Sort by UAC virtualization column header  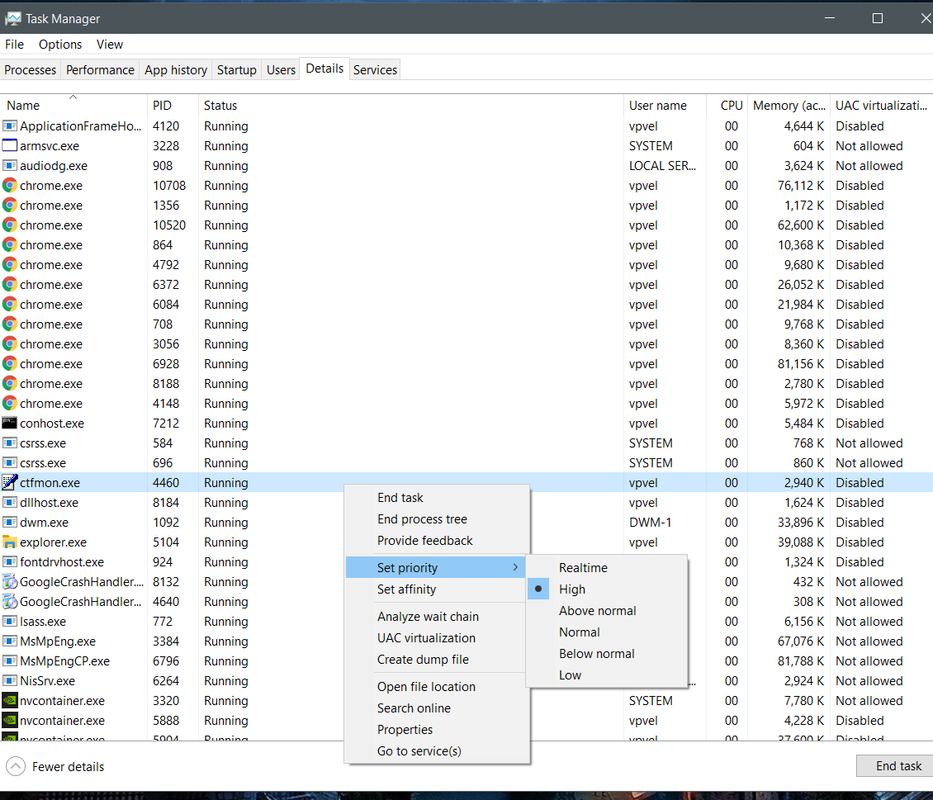(881, 105)
